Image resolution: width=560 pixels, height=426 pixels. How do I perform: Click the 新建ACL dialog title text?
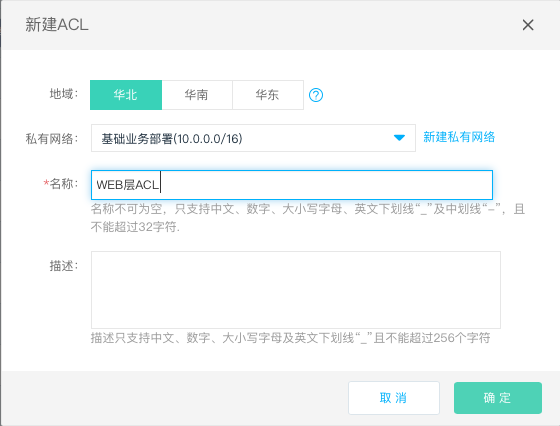point(57,25)
